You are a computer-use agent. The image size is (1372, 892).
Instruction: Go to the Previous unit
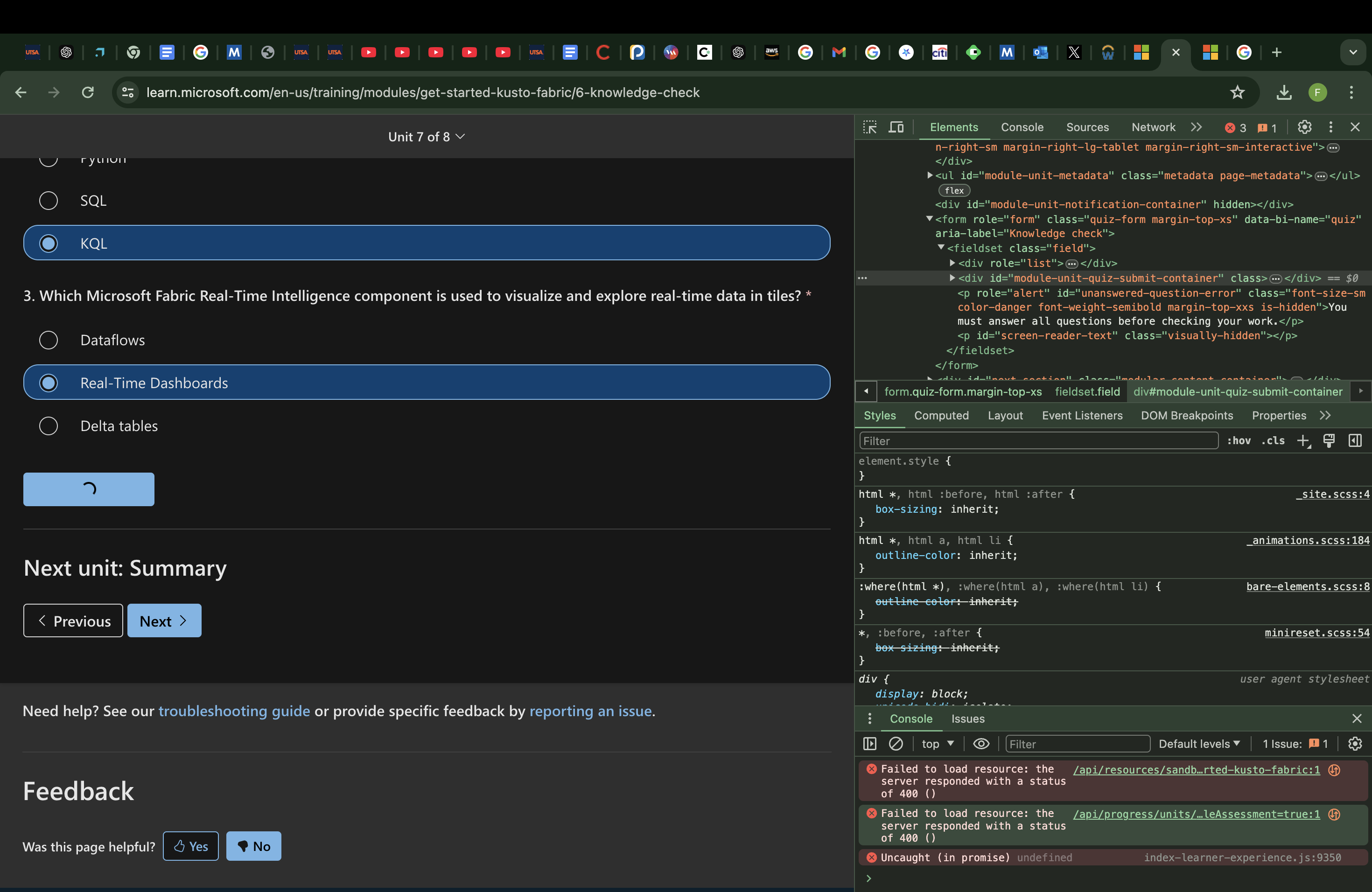pyautogui.click(x=73, y=620)
